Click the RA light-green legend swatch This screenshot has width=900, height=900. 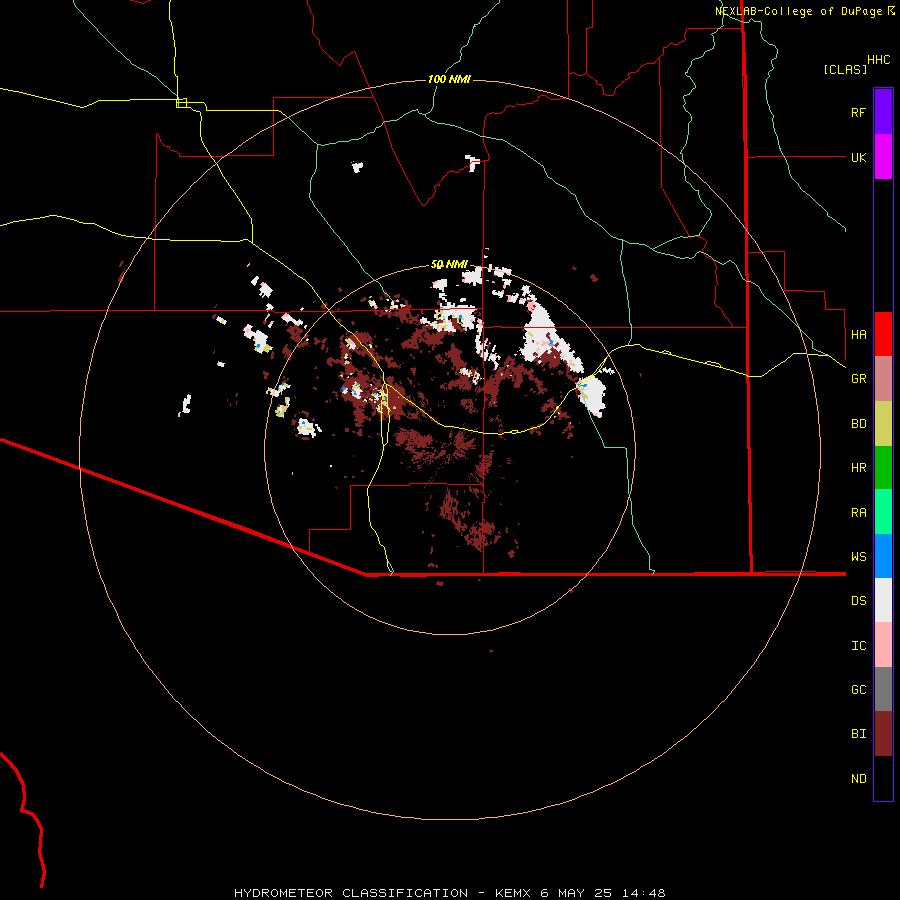(x=883, y=512)
